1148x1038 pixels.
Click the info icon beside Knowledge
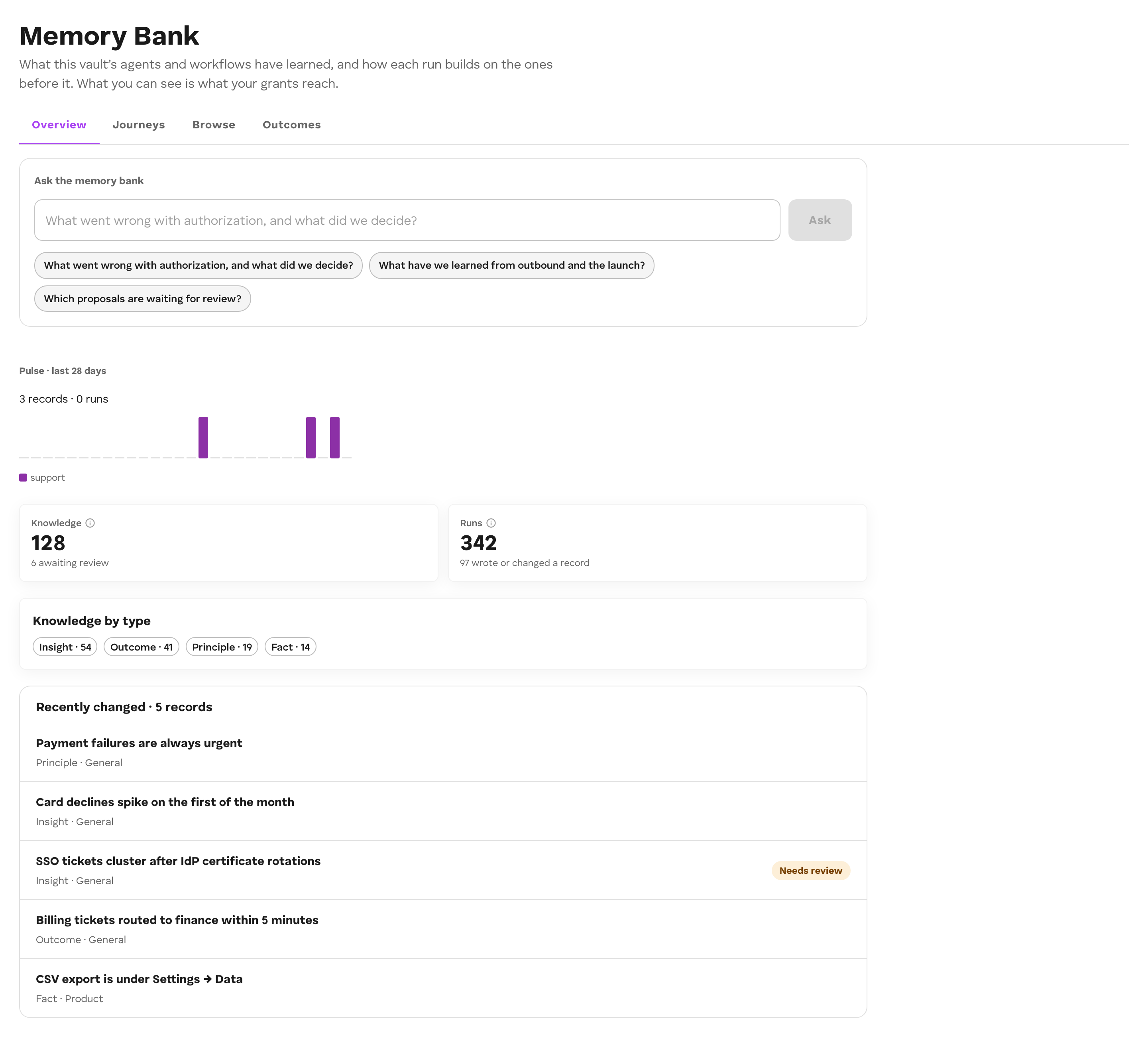90,523
